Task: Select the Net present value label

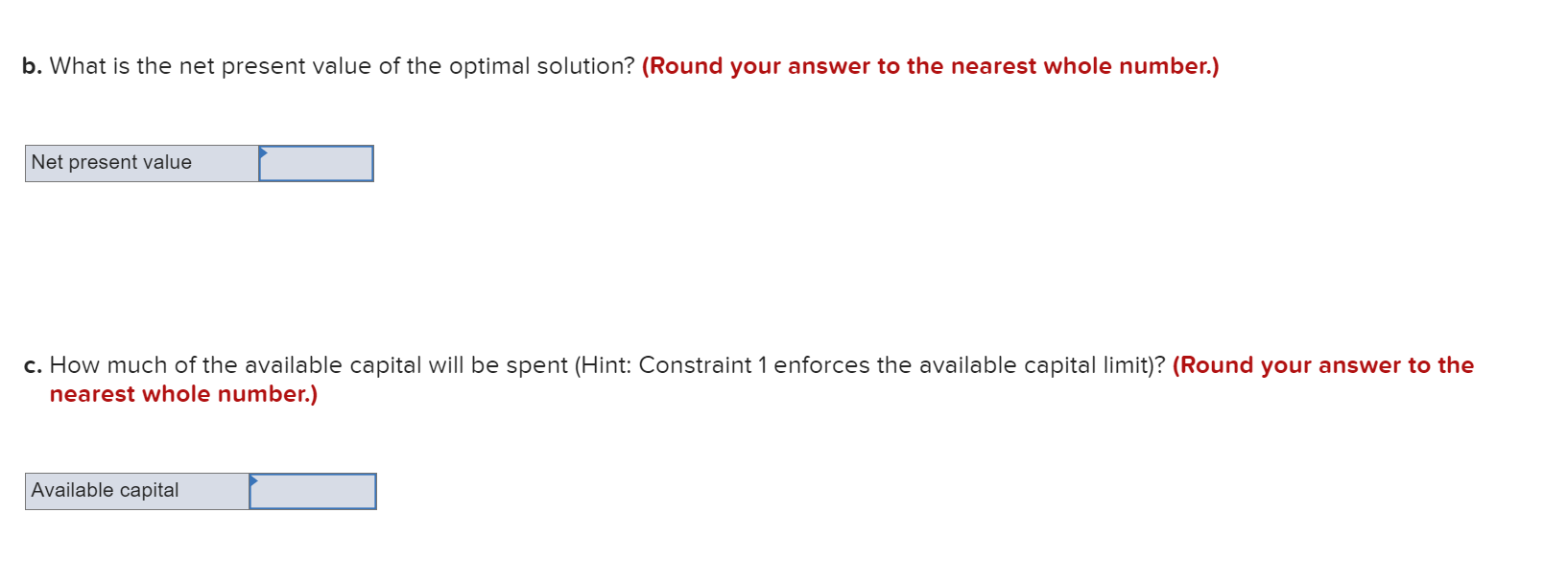Action: 112,162
